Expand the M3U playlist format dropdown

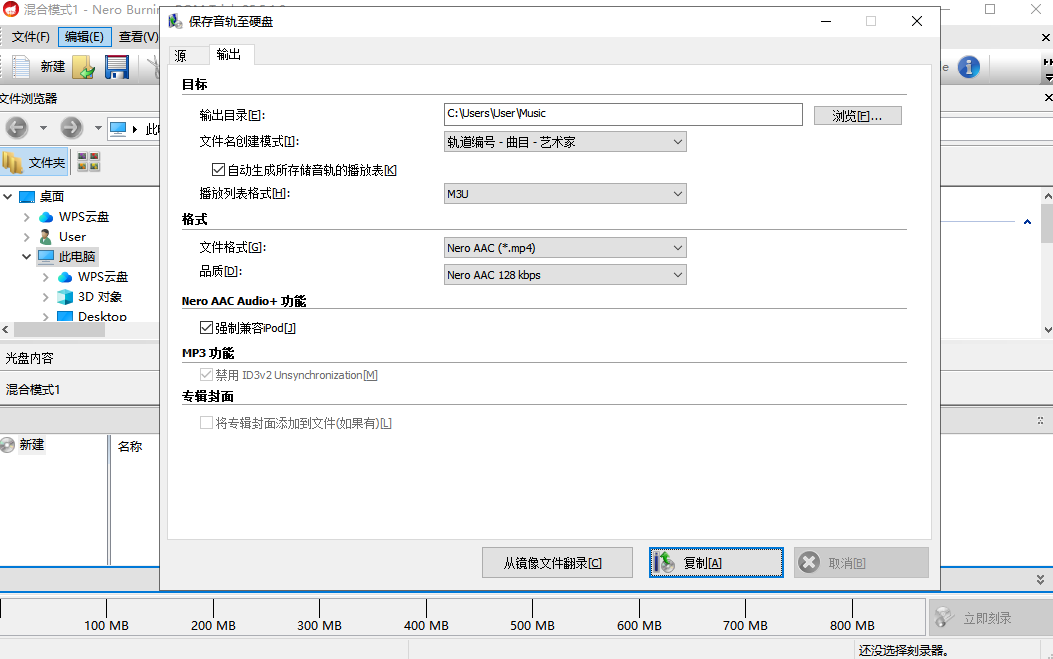[565, 194]
